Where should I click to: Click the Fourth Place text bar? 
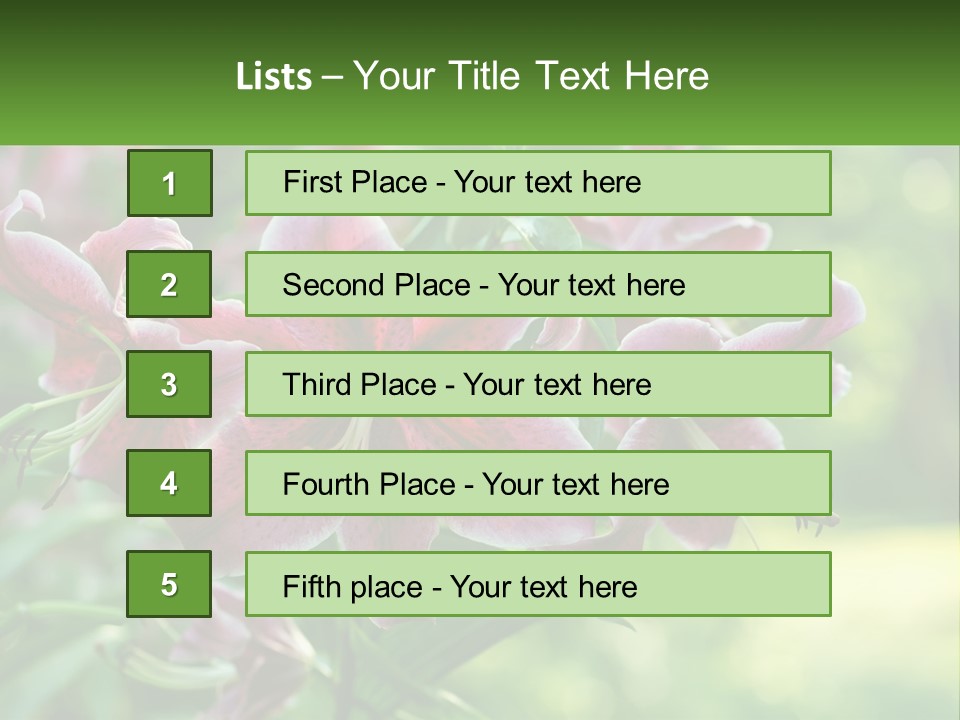tap(538, 484)
